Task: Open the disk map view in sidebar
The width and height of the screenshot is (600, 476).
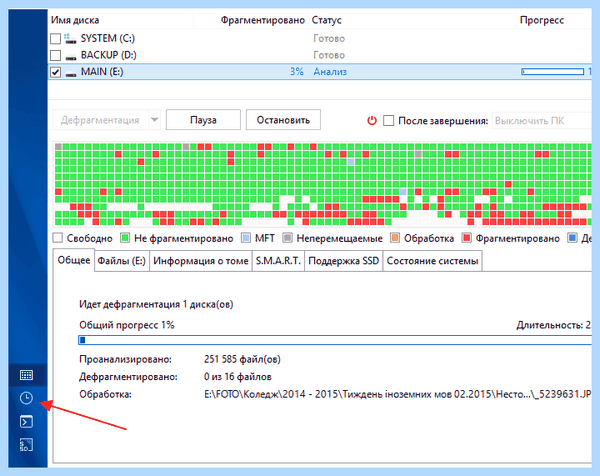Action: (26, 375)
